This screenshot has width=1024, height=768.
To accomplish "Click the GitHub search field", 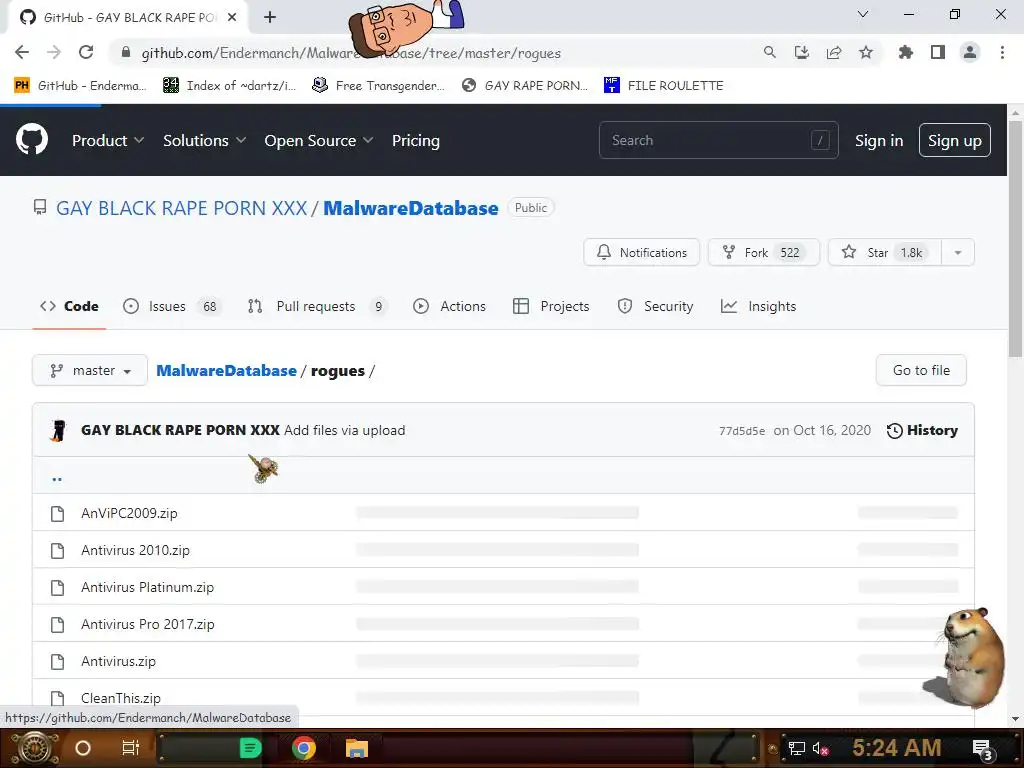I will (x=718, y=140).
